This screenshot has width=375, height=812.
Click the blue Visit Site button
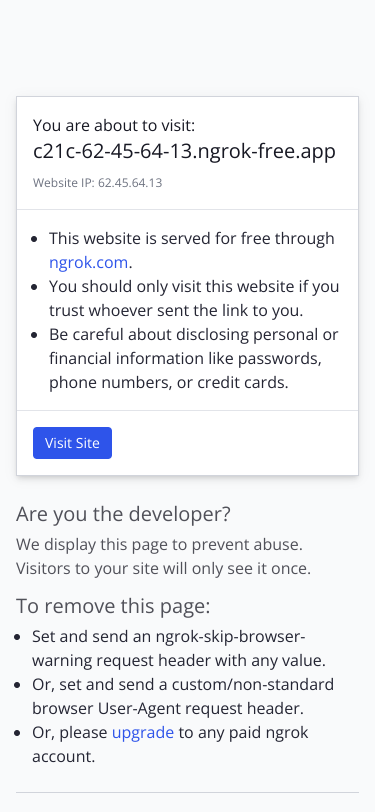tap(73, 443)
